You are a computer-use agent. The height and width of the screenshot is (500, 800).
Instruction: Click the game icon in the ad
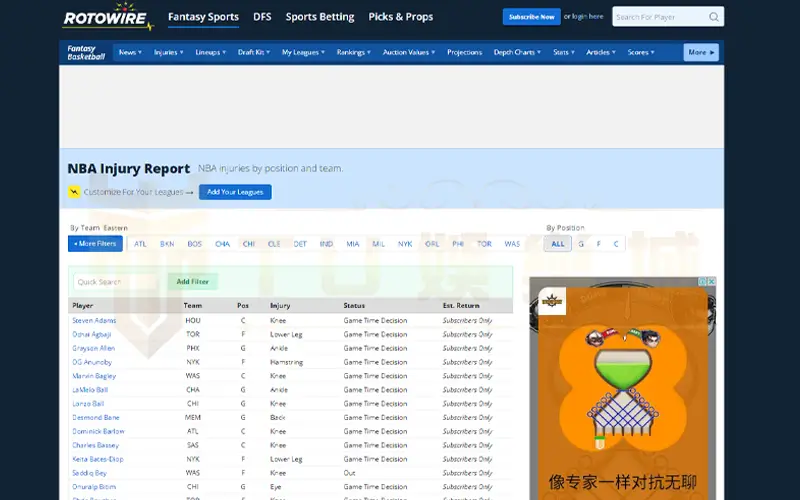[x=552, y=300]
